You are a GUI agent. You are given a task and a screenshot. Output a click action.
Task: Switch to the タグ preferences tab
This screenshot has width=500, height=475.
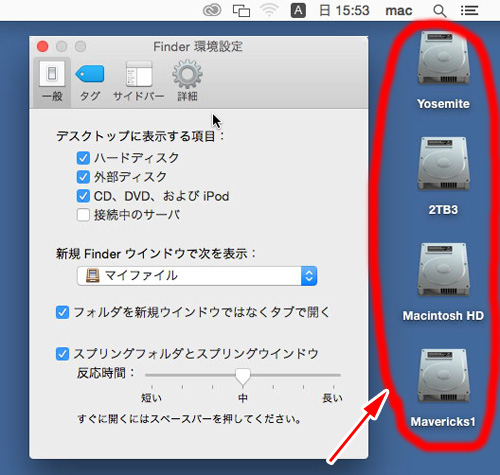click(90, 82)
